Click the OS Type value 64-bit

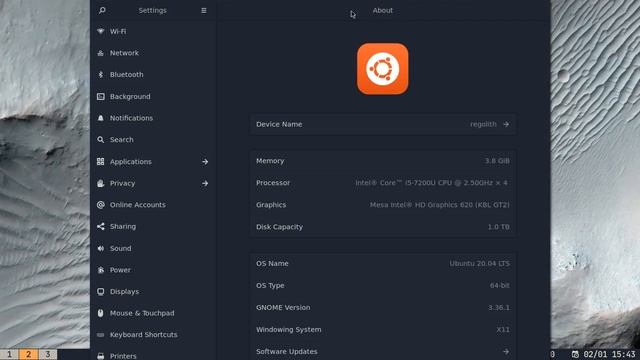pyautogui.click(x=500, y=286)
